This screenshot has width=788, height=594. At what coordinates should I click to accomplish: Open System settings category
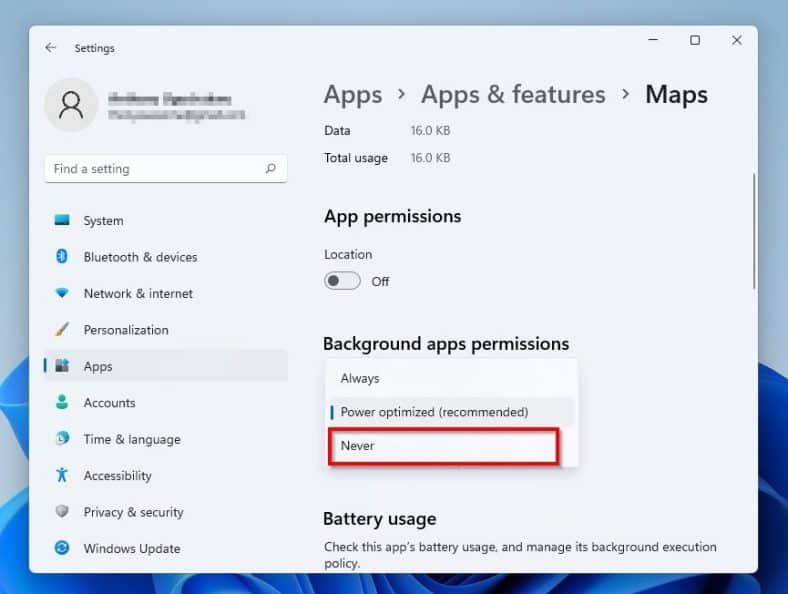[166, 221]
